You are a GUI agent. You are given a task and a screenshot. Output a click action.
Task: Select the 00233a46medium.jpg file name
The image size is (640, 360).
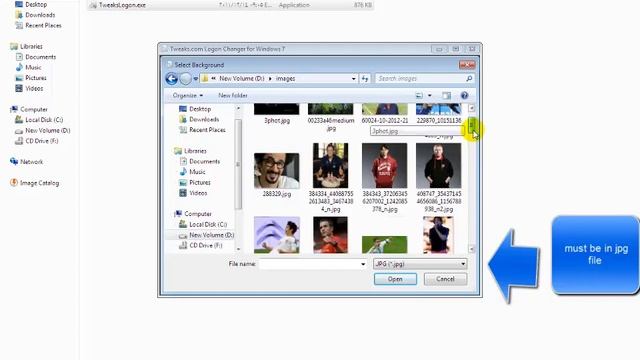[331, 124]
